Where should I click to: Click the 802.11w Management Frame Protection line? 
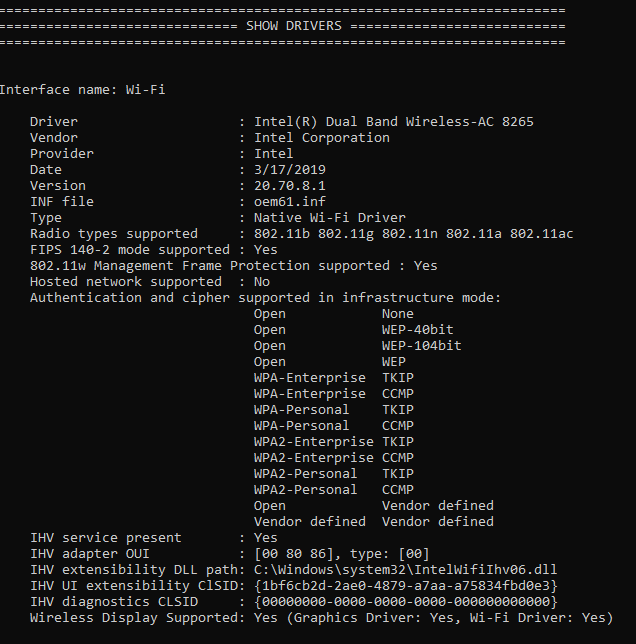pos(233,266)
